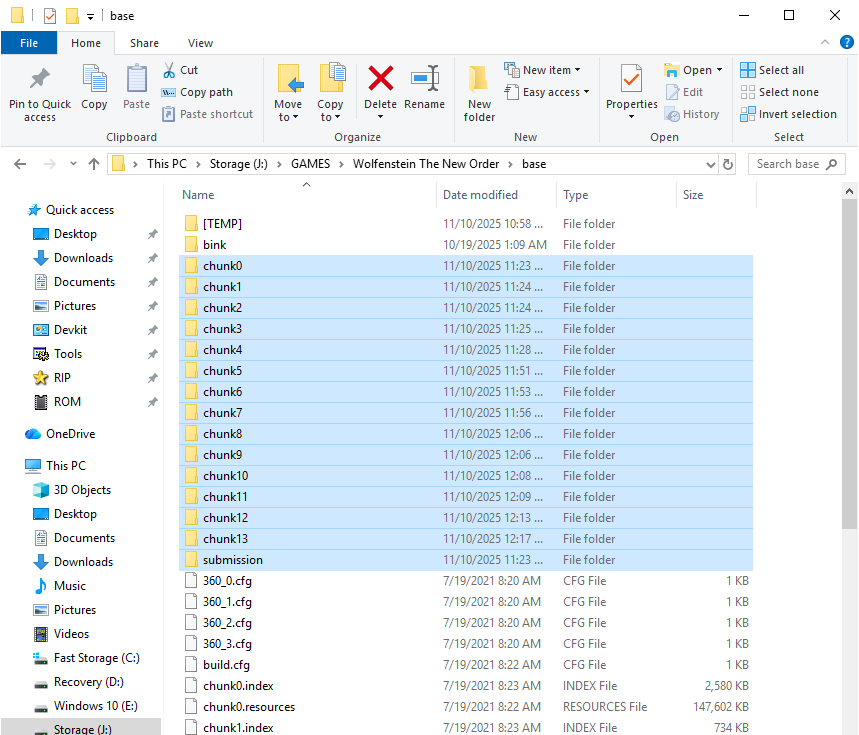Collapse the ribbon with chevron arrow
859x735 pixels.
point(824,43)
